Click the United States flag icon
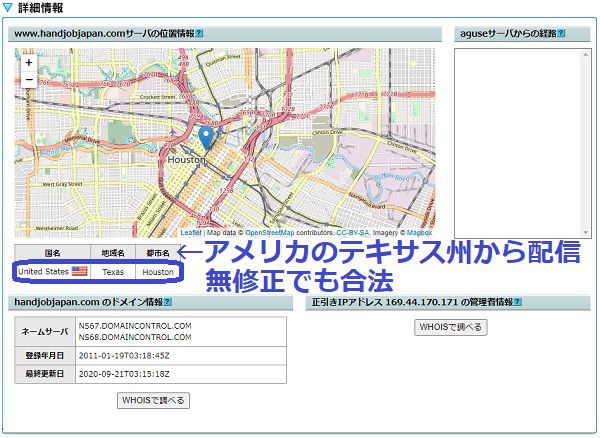Viewport: 600px width, 438px height. click(80, 272)
